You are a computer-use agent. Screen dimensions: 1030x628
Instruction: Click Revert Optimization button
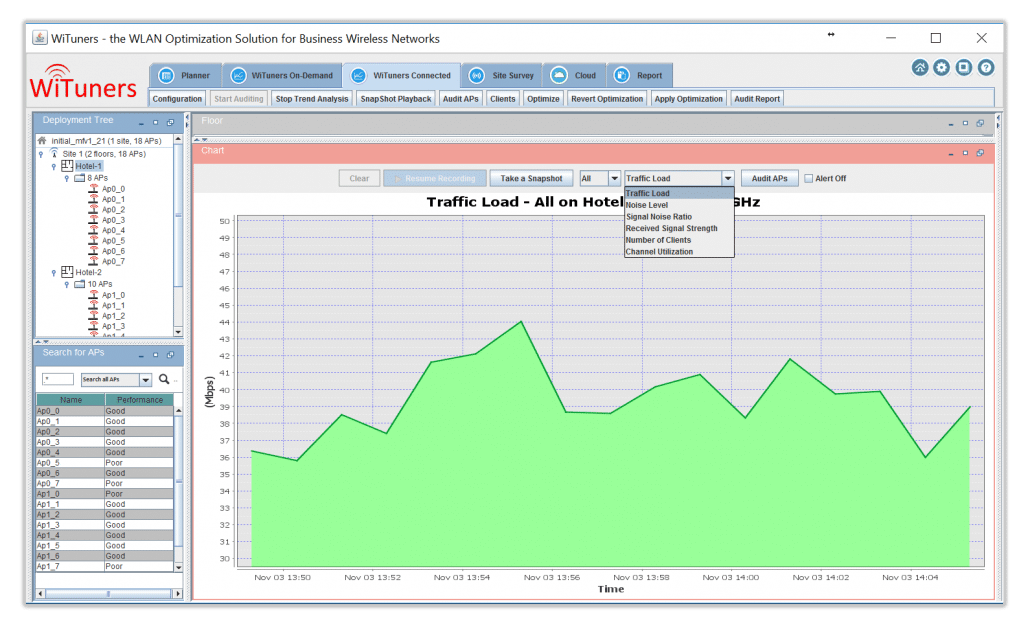(x=607, y=99)
